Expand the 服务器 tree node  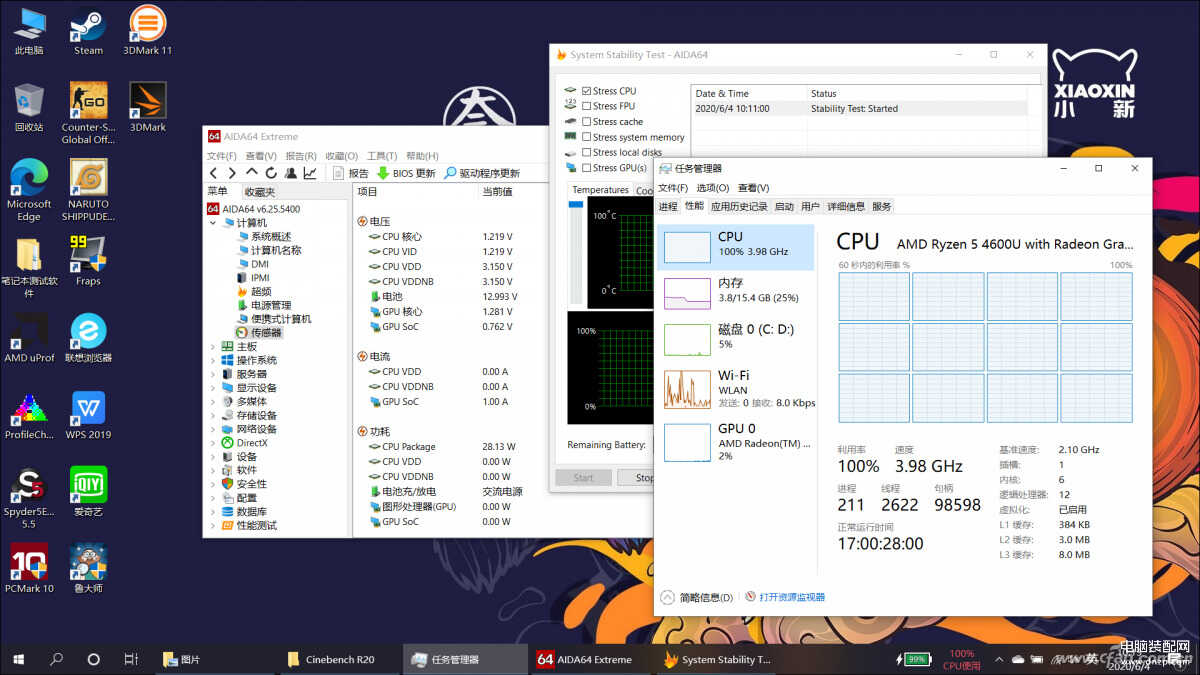click(213, 374)
